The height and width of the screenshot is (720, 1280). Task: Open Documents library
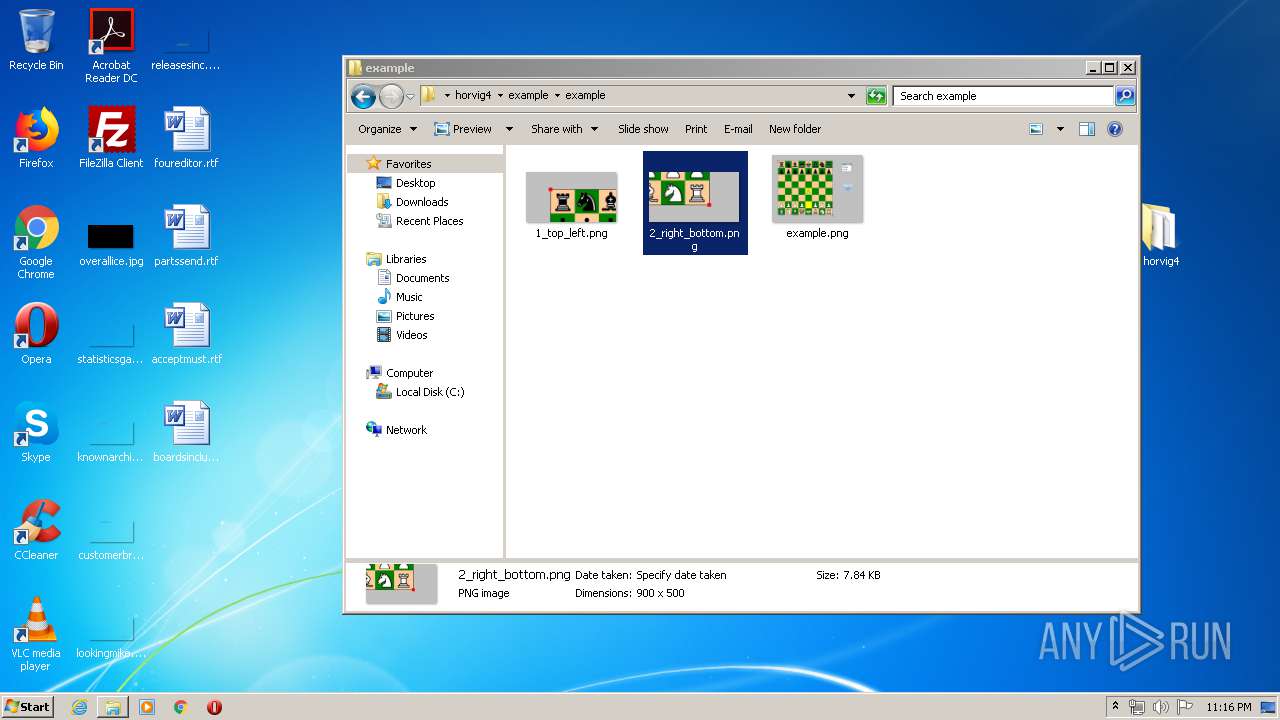422,278
